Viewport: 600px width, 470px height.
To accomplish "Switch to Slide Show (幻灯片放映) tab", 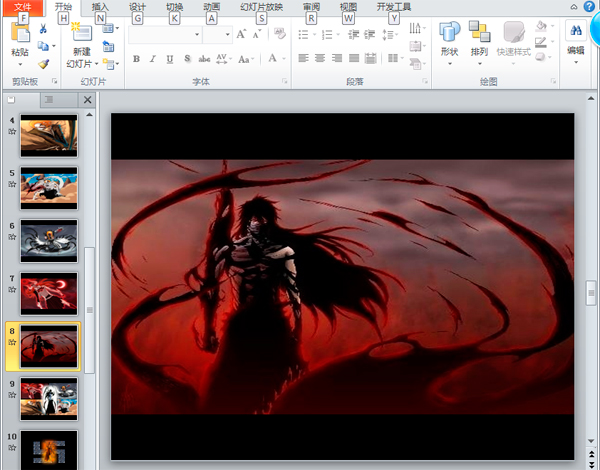I will [x=262, y=7].
